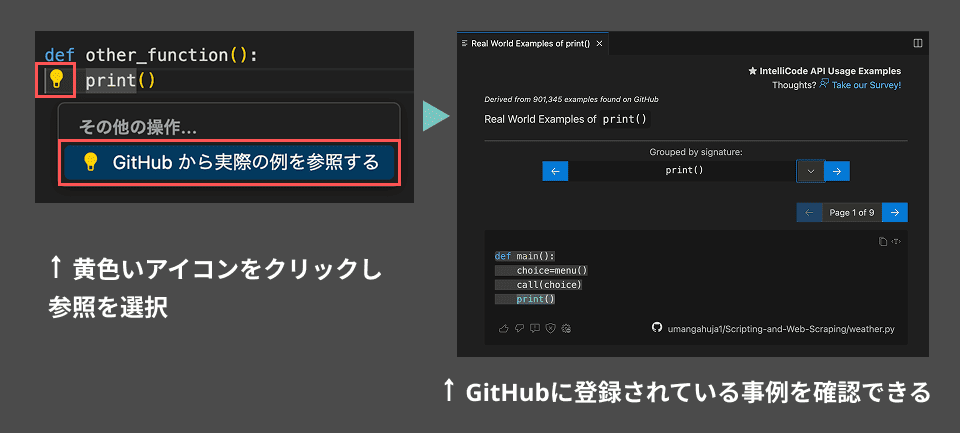960x433 pixels.
Task: Click the comment feedback icon below the example
Action: tap(534, 328)
